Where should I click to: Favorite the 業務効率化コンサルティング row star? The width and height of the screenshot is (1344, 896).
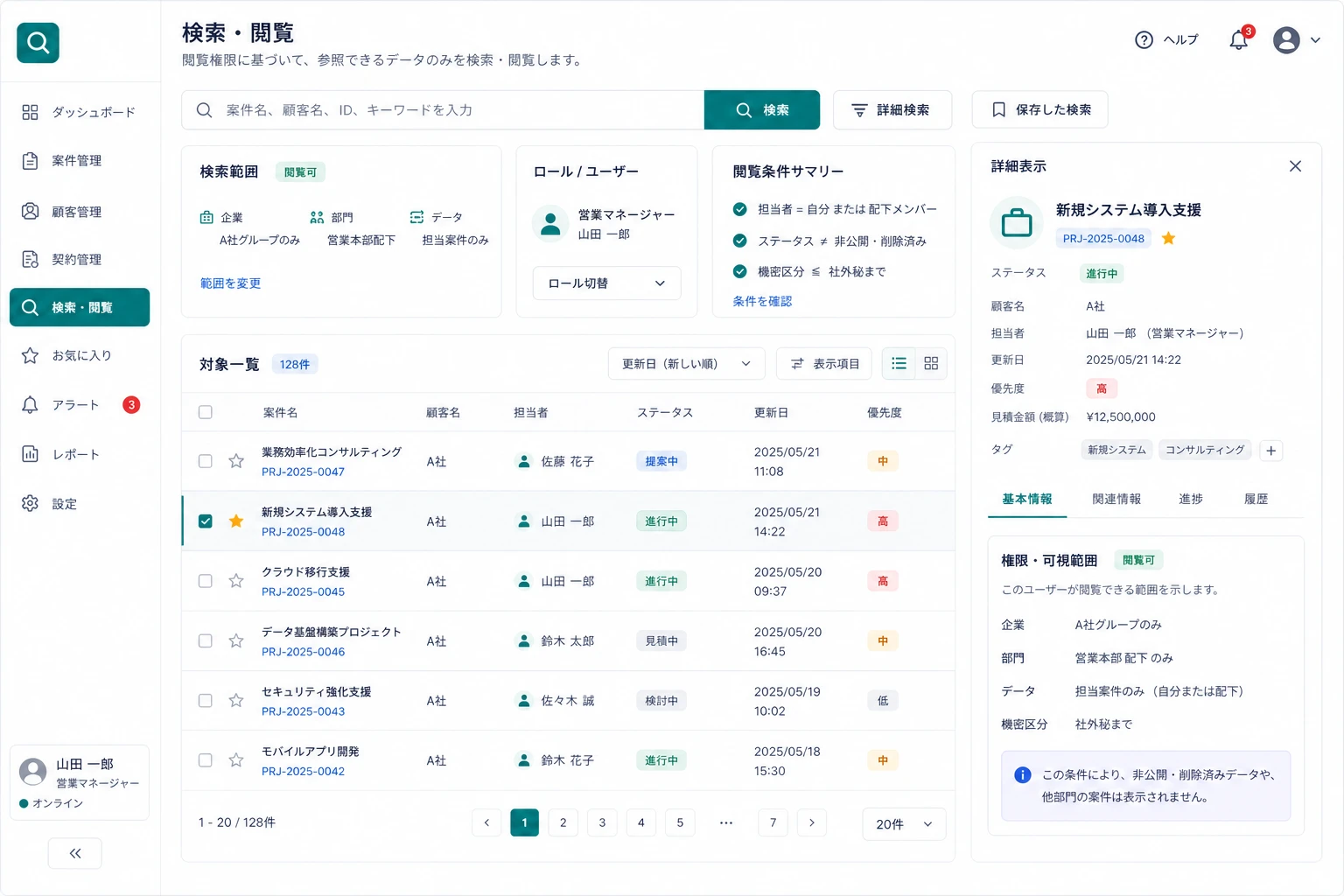(236, 461)
